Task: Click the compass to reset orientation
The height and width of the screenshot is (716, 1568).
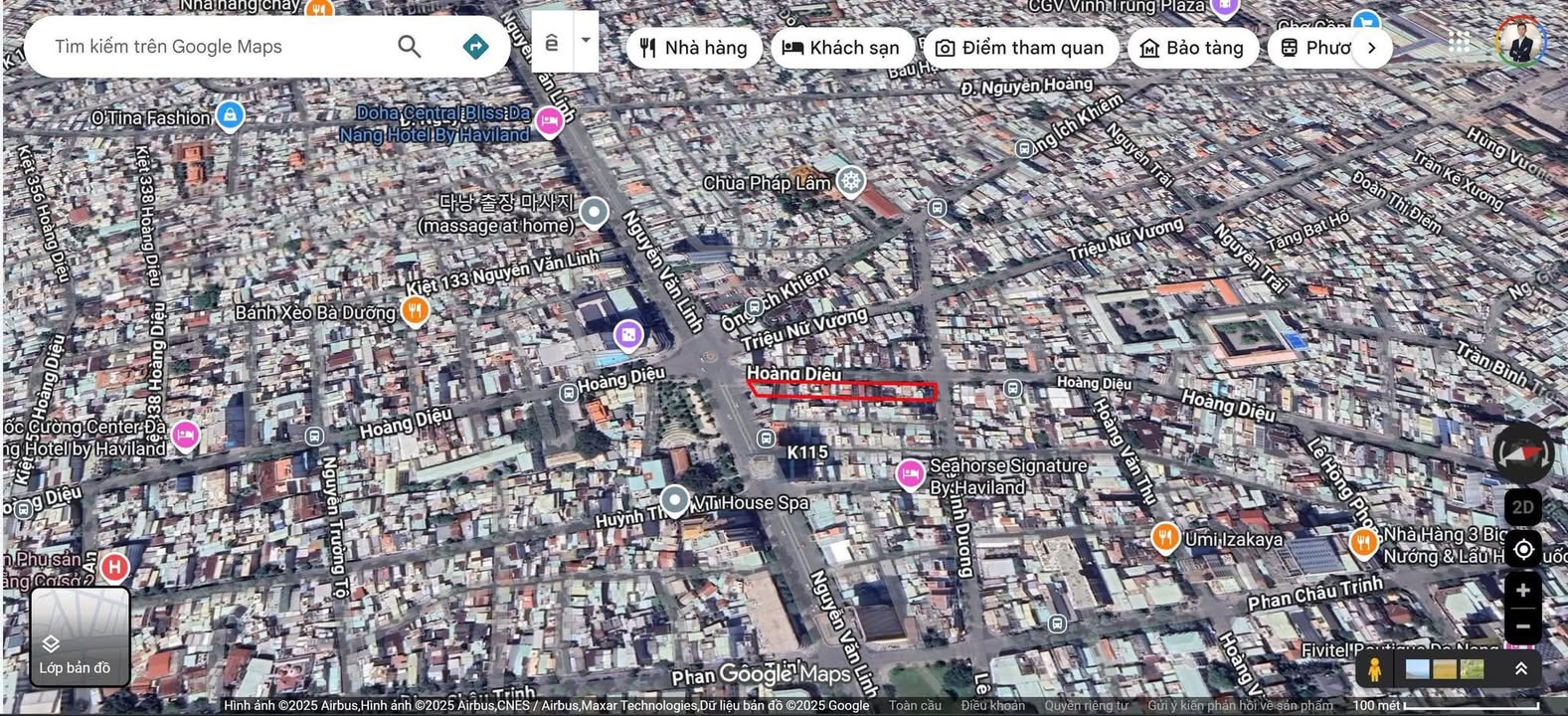Action: 1522,452
